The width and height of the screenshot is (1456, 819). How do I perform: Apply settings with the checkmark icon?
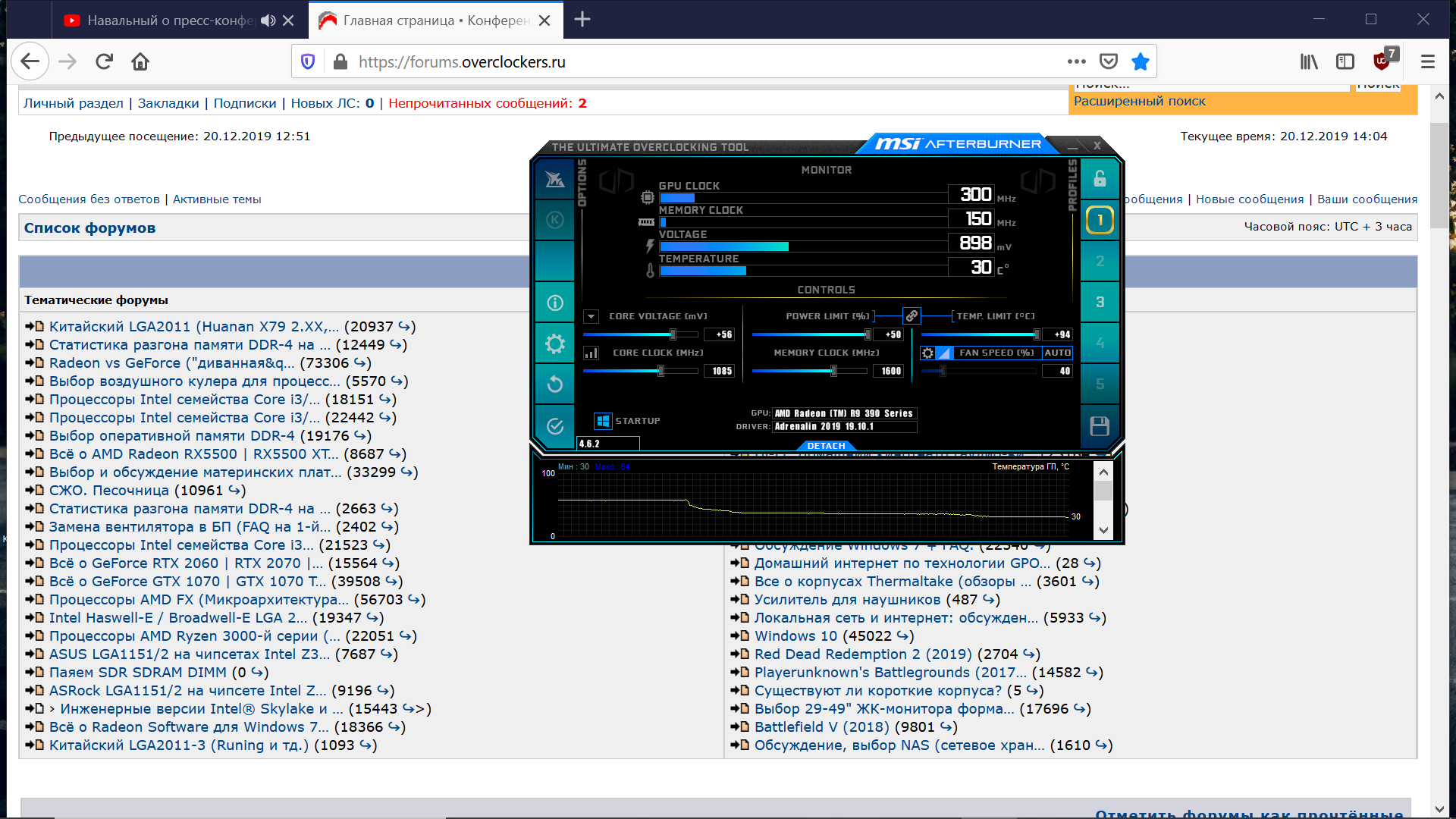pos(555,425)
